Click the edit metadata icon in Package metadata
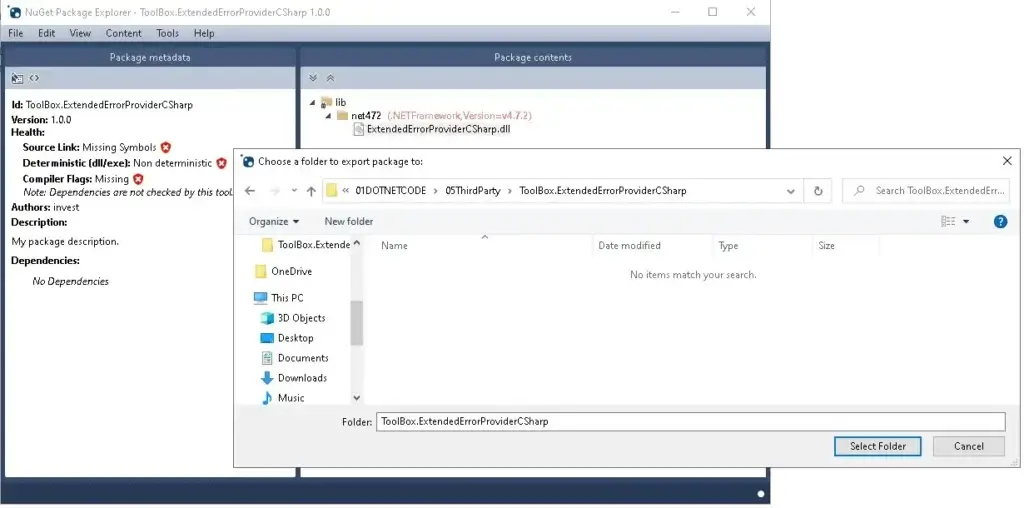Viewport: 1024px width, 508px height. pos(17,78)
